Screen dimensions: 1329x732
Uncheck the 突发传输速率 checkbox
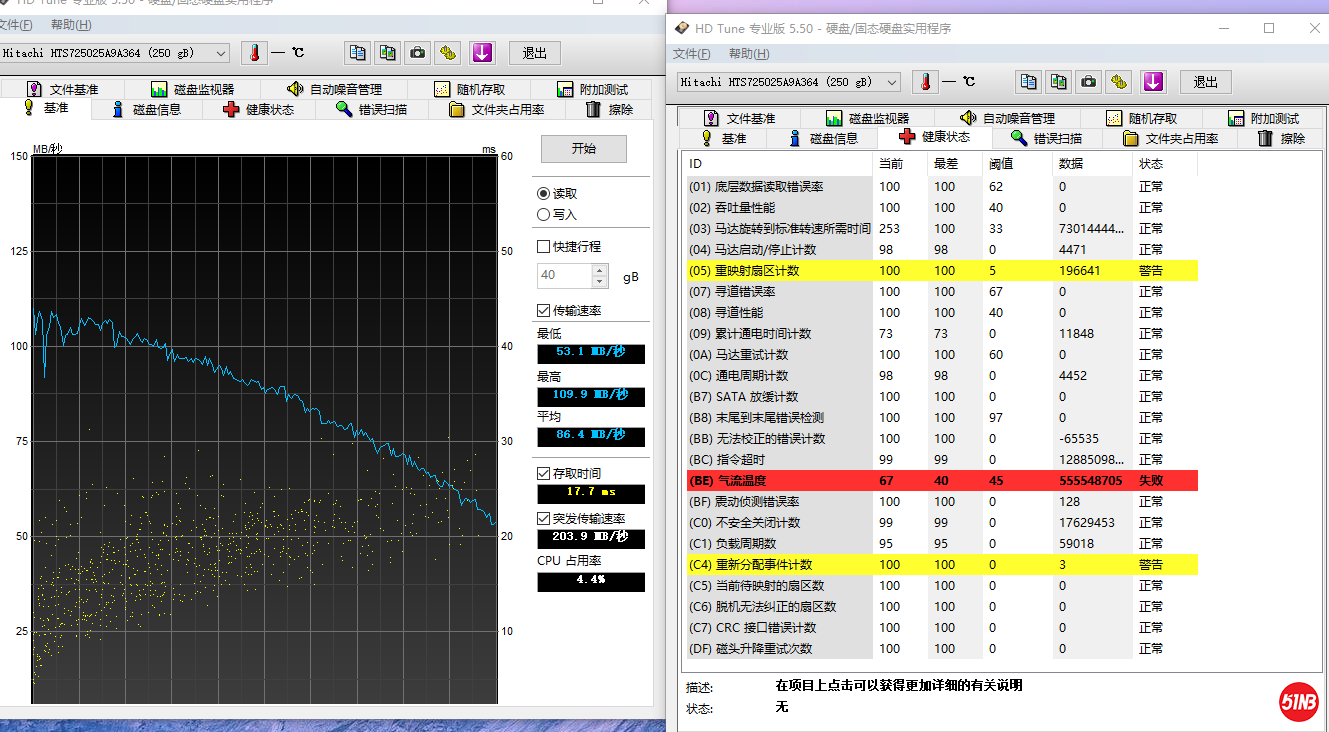point(543,518)
